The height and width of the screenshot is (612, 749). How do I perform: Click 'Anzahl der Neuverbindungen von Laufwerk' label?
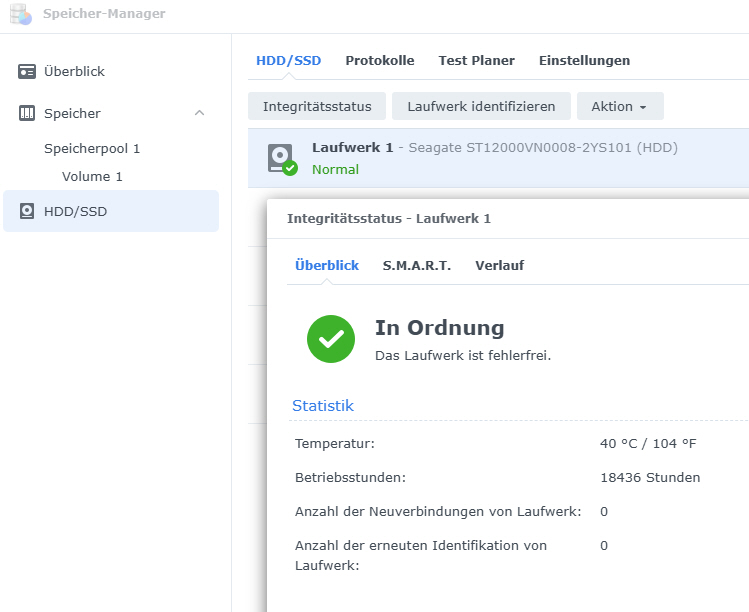(x=438, y=512)
